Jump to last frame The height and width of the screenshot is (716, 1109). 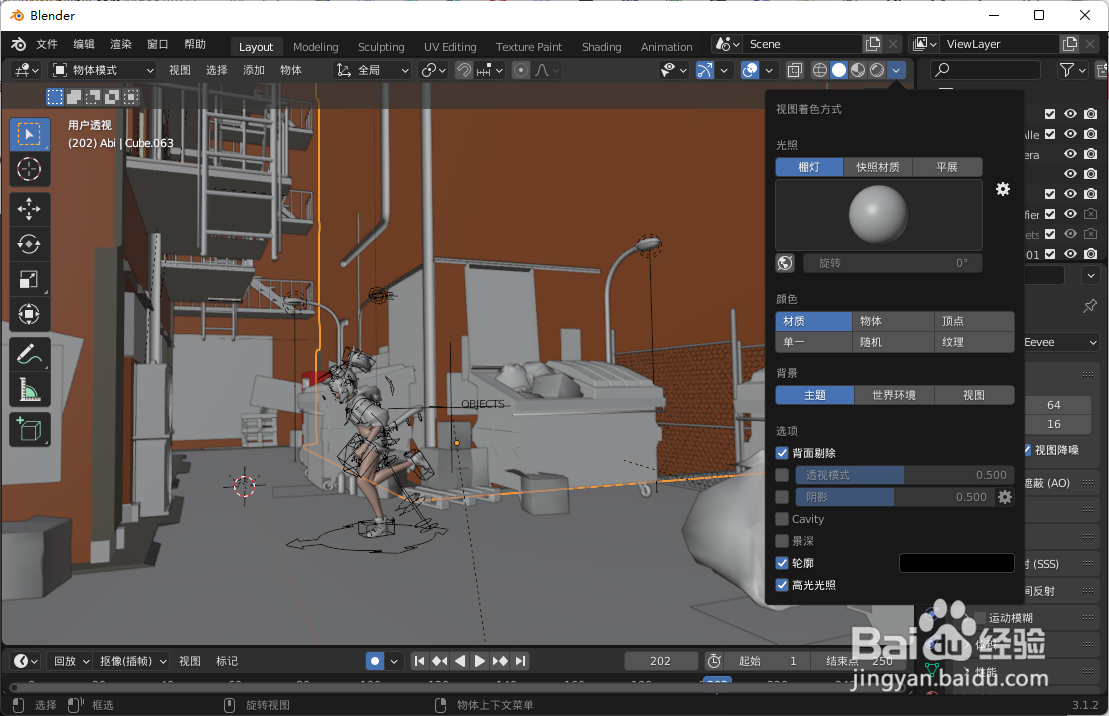[521, 661]
